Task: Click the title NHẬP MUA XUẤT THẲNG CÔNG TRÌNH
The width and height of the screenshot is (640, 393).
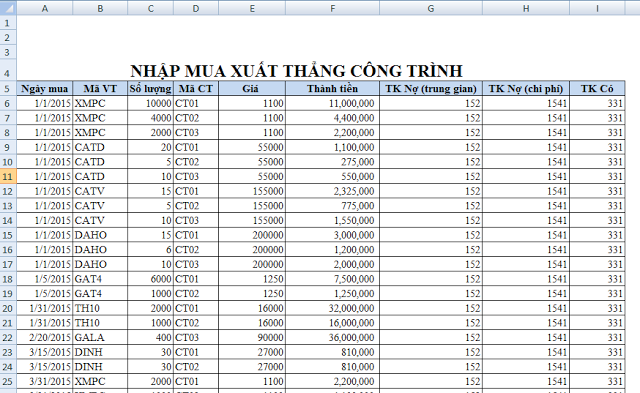Action: coord(296,71)
